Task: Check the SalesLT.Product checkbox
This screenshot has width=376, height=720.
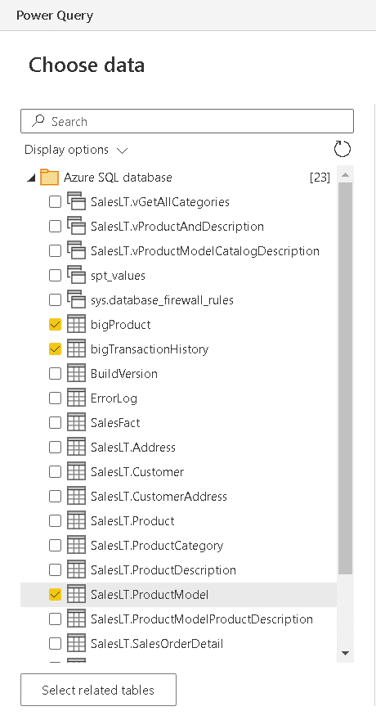Action: coord(55,521)
